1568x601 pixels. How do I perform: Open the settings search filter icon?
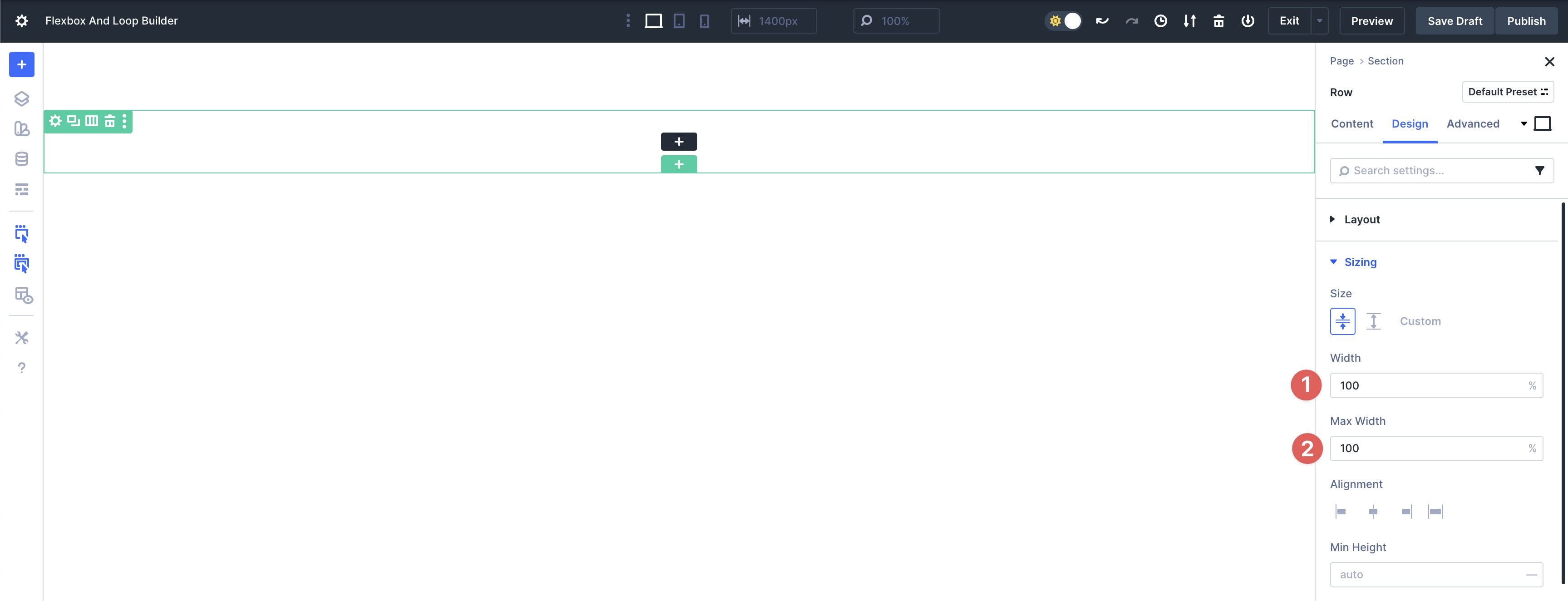tap(1540, 171)
